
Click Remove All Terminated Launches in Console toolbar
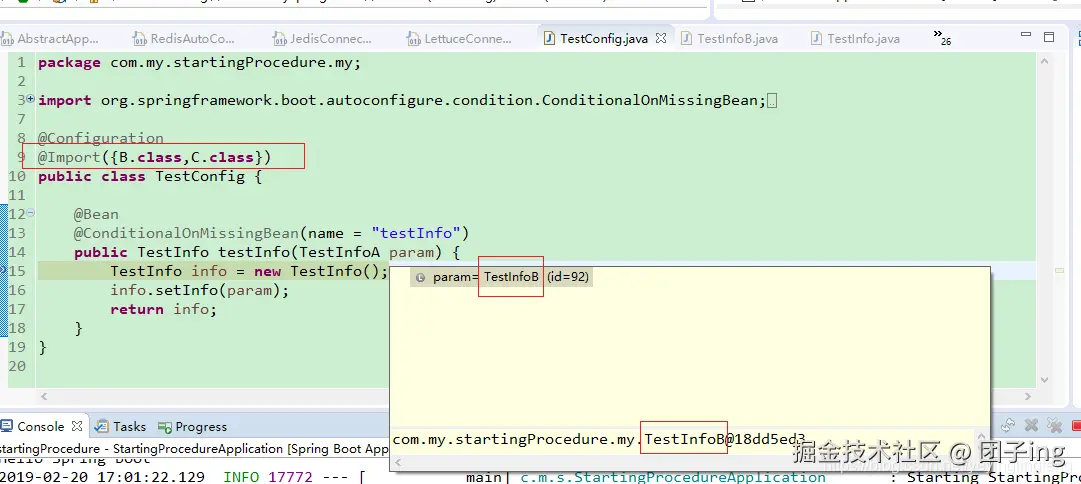click(1053, 425)
